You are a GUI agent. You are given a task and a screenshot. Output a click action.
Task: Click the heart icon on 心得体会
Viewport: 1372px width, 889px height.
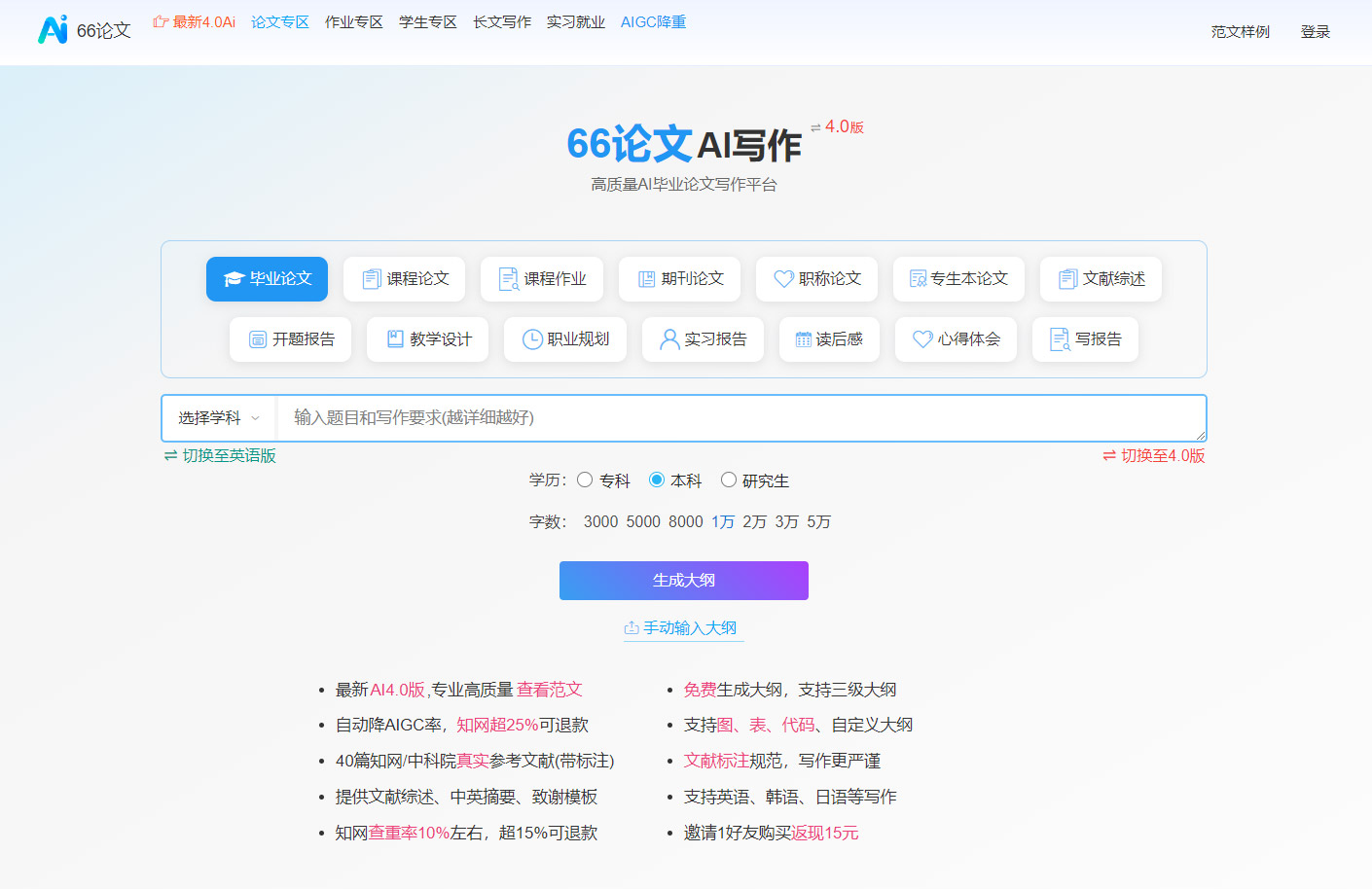(x=922, y=339)
